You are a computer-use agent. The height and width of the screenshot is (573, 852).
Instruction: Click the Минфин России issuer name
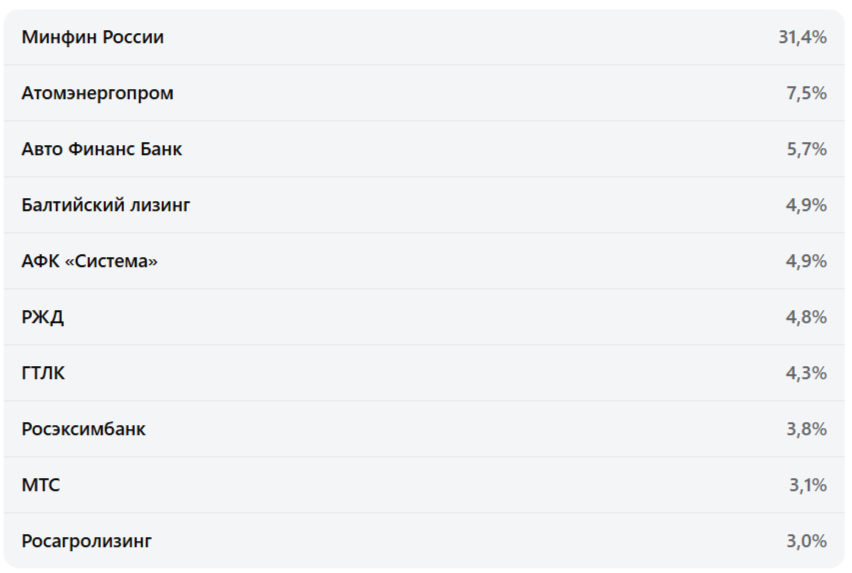click(92, 37)
